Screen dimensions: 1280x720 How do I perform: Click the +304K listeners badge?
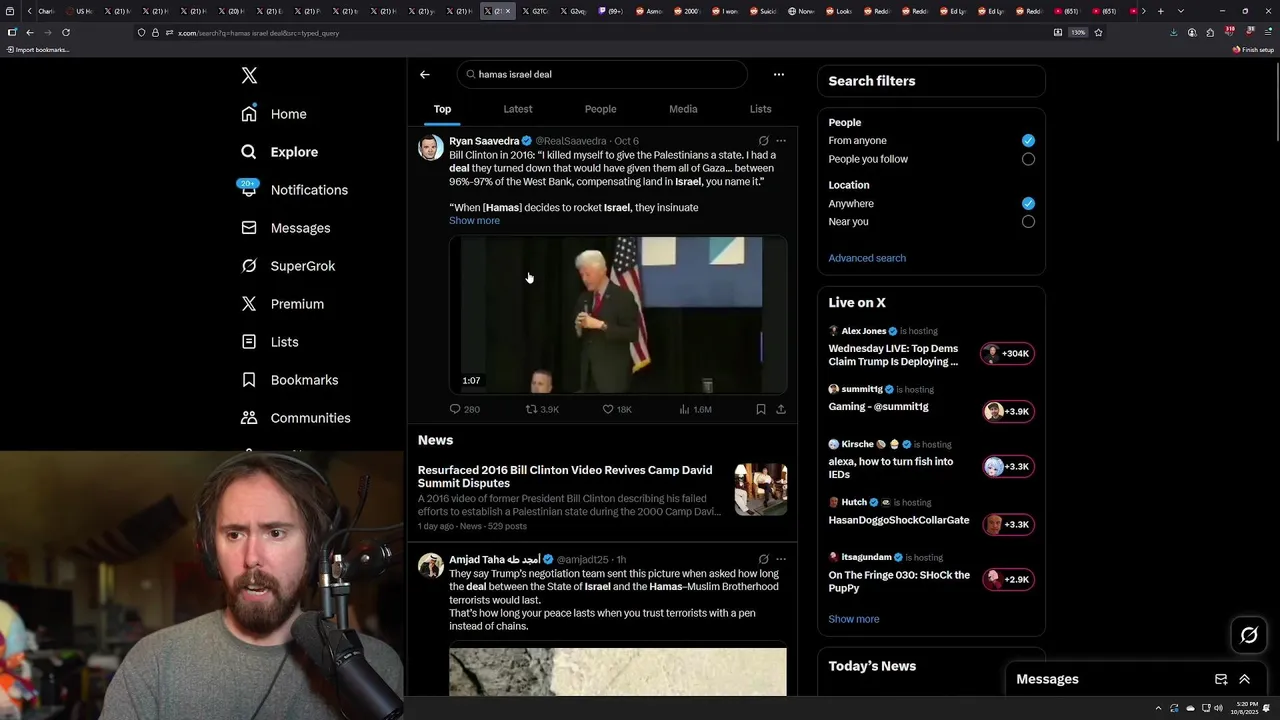pos(1007,353)
